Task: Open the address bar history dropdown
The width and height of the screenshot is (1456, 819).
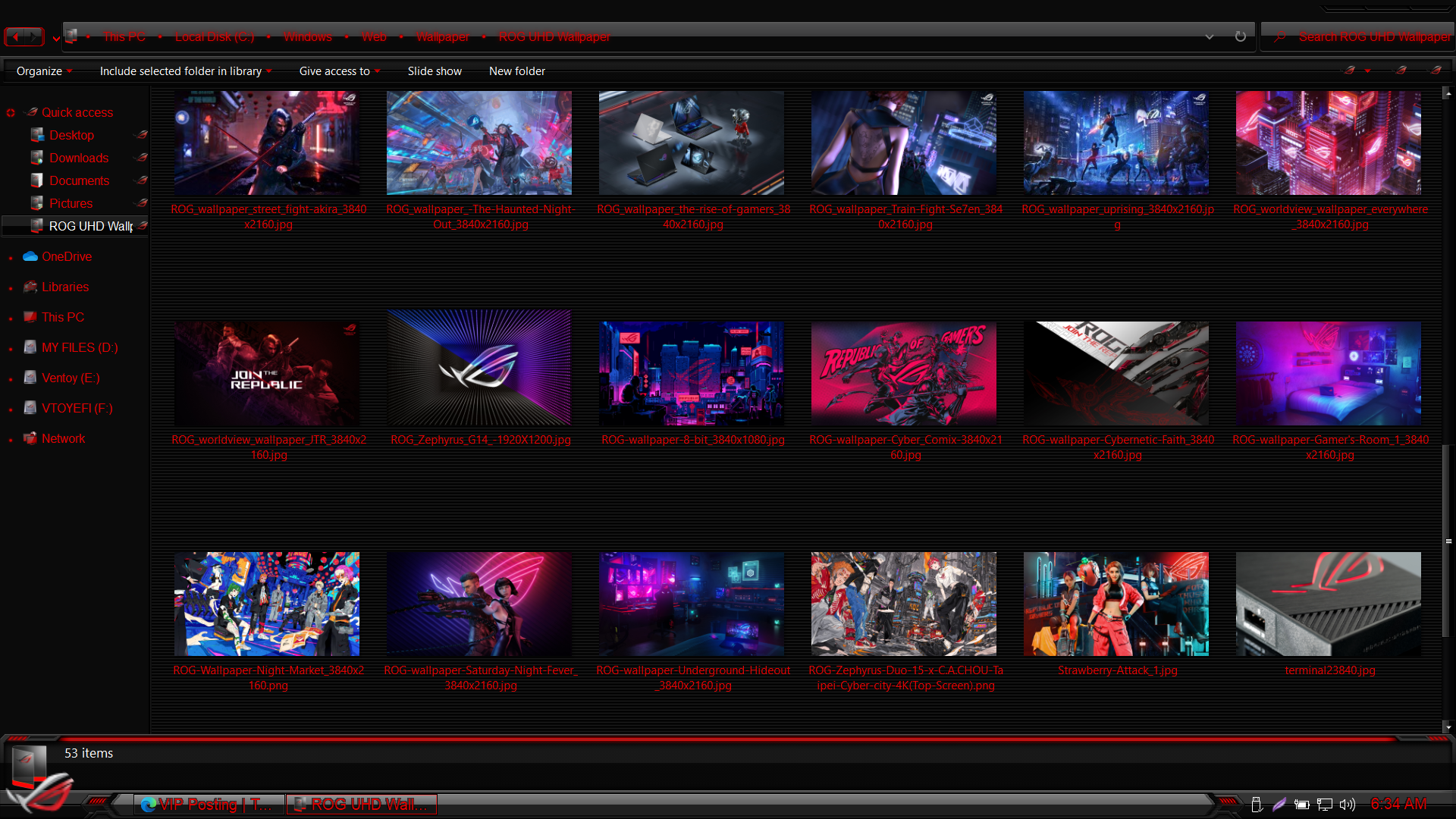Action: coord(1209,36)
